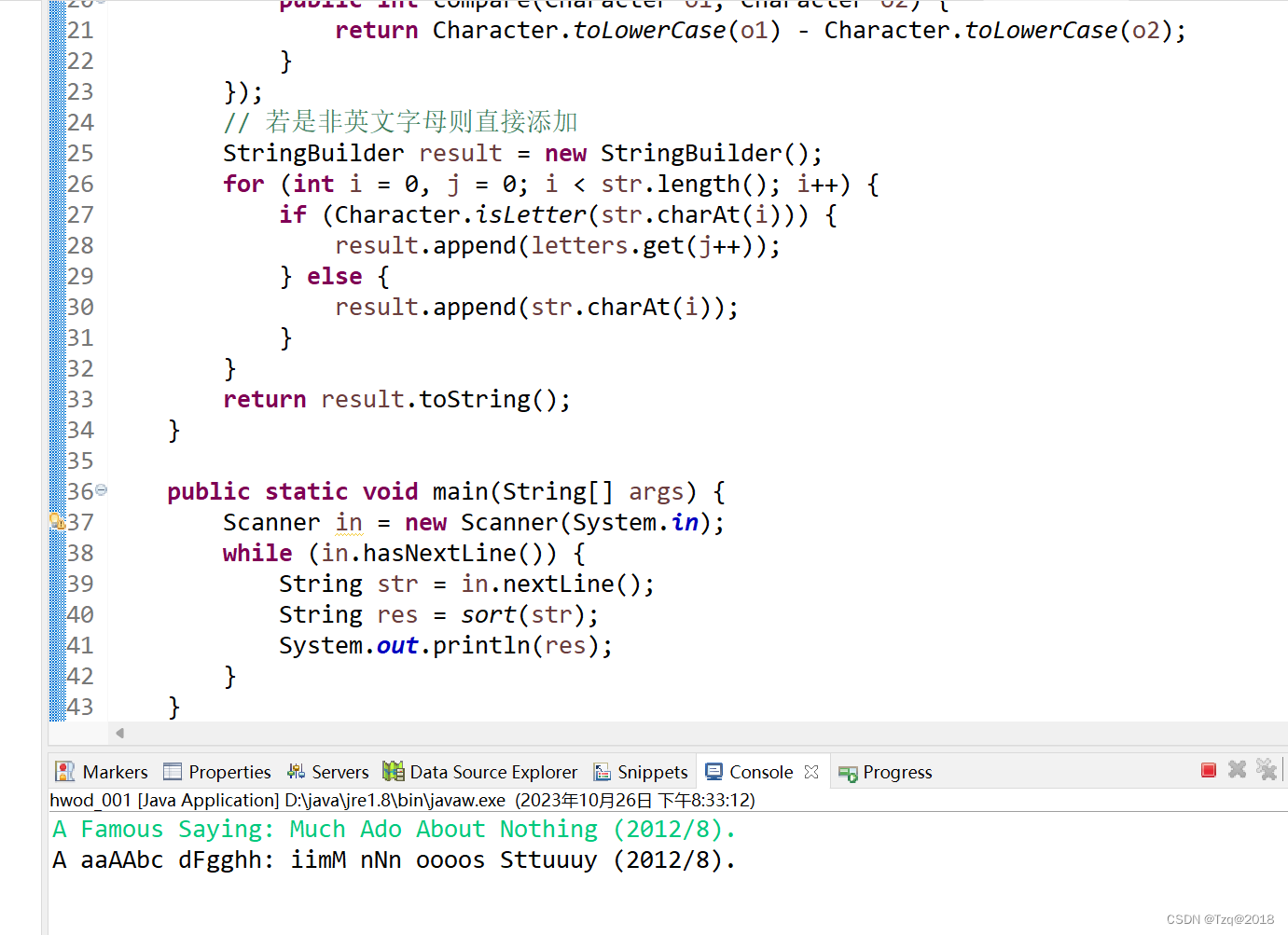
Task: Click the Snippets tab icon
Action: (602, 772)
